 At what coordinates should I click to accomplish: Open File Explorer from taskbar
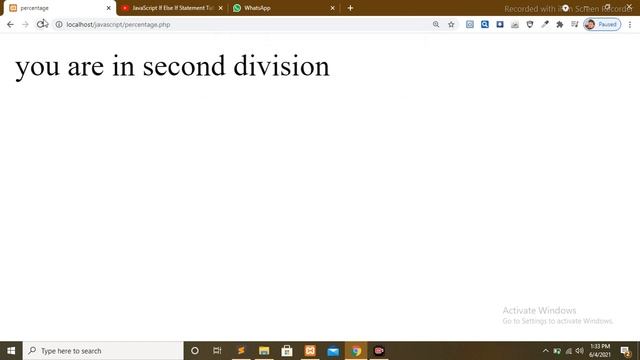click(x=264, y=351)
